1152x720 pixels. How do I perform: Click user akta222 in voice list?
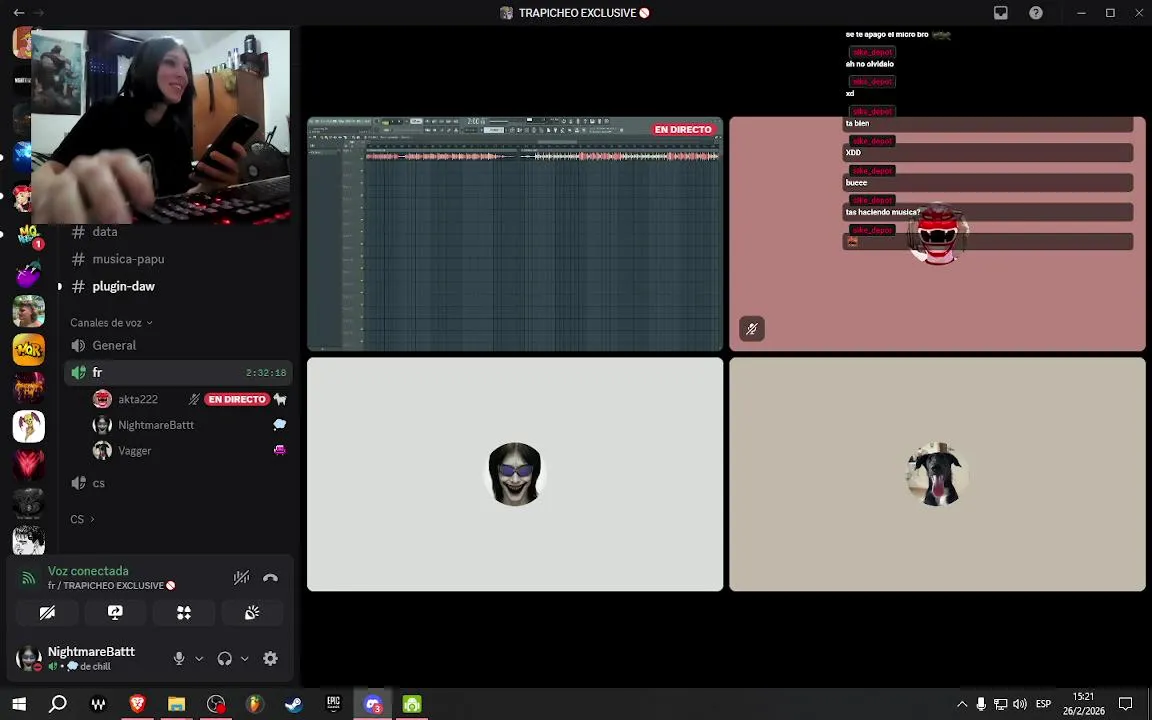(x=138, y=399)
